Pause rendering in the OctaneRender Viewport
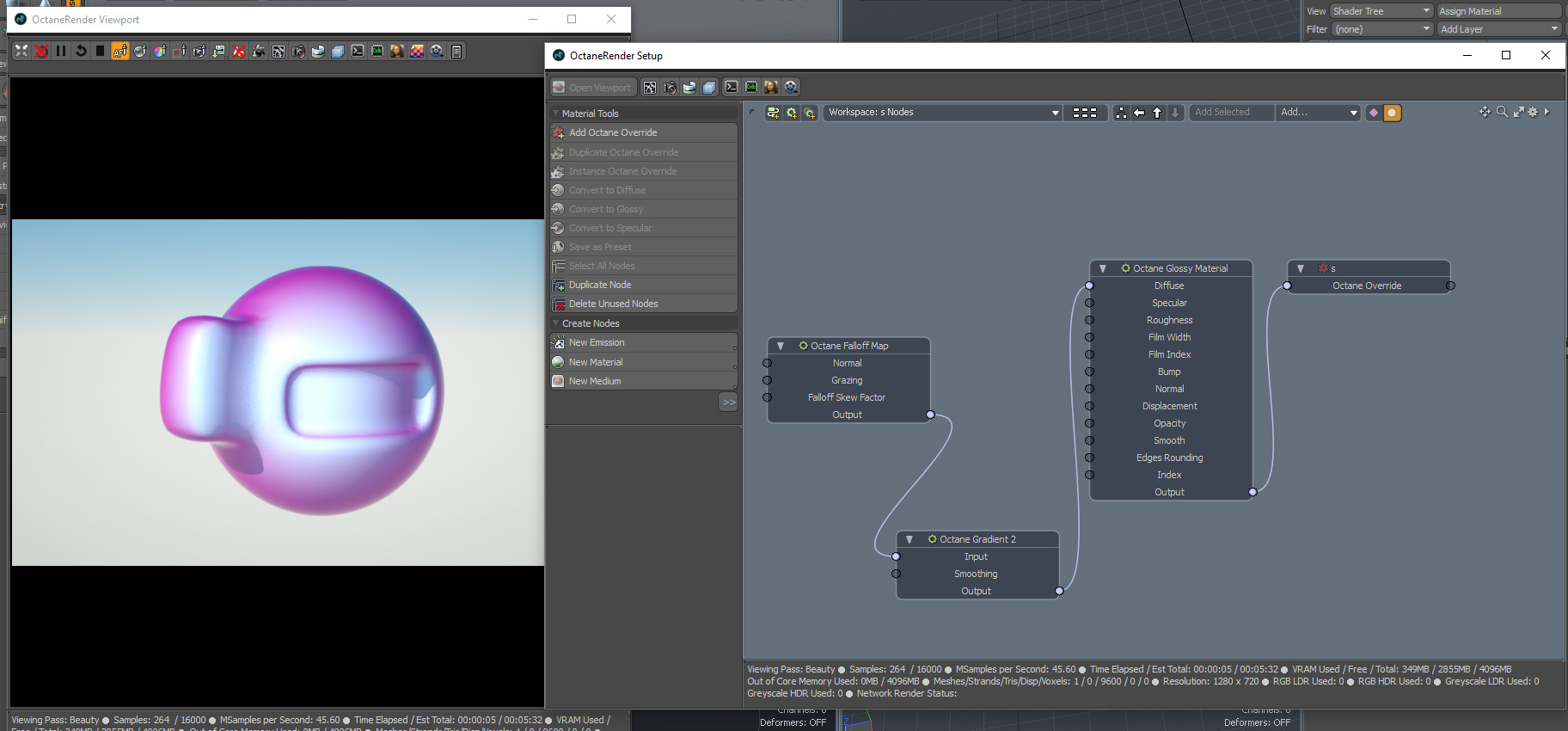This screenshot has height=731, width=1568. [61, 51]
